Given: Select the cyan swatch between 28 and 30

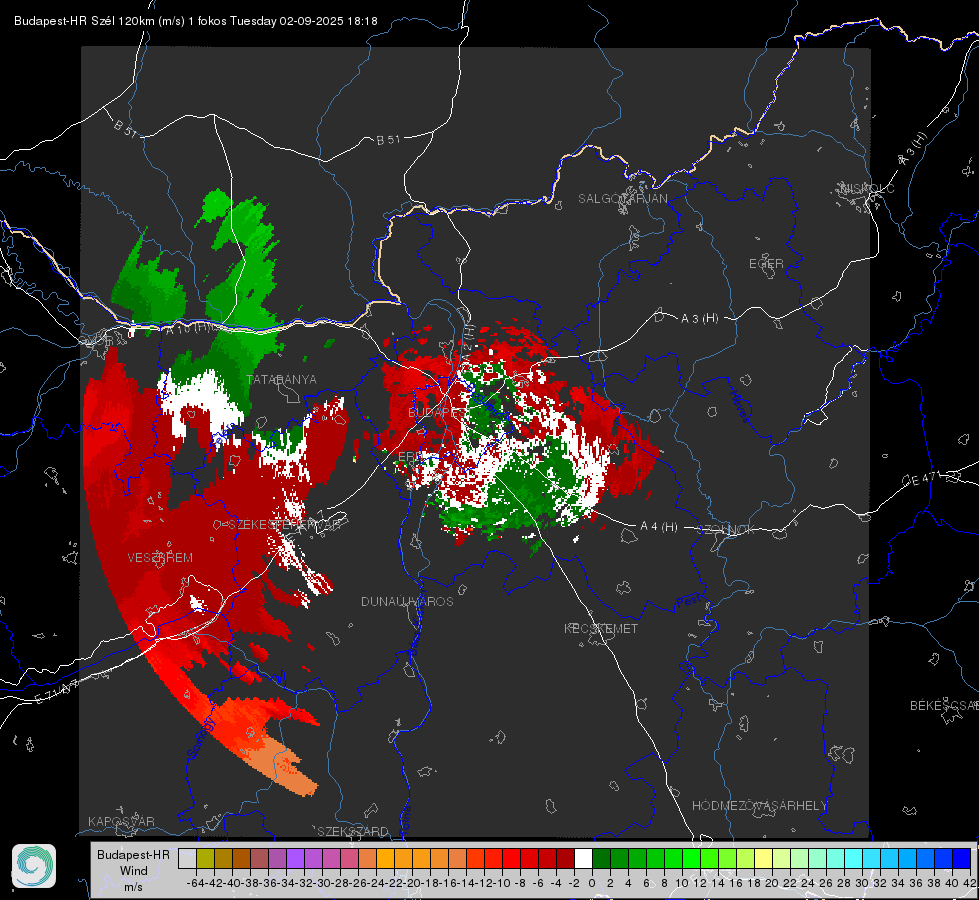Looking at the screenshot, I should tap(853, 858).
